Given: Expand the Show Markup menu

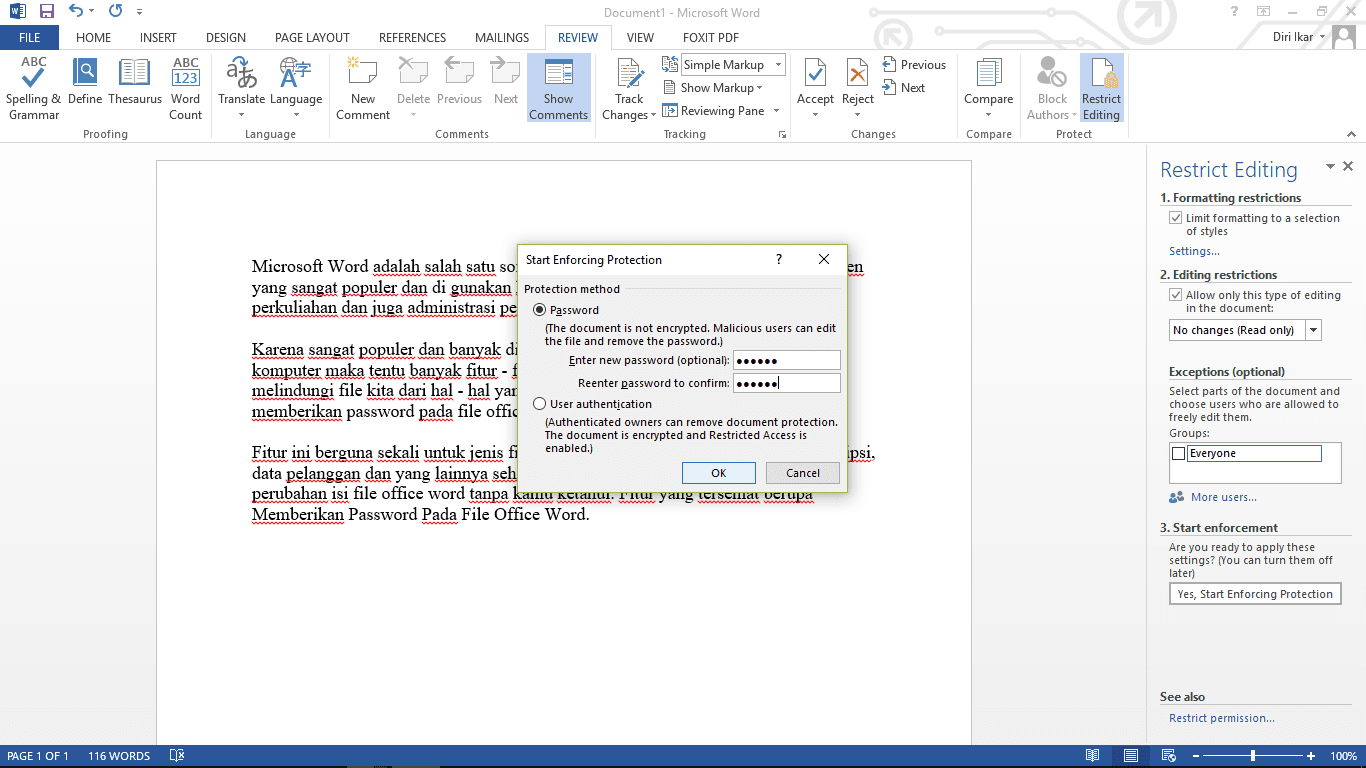Looking at the screenshot, I should point(713,88).
